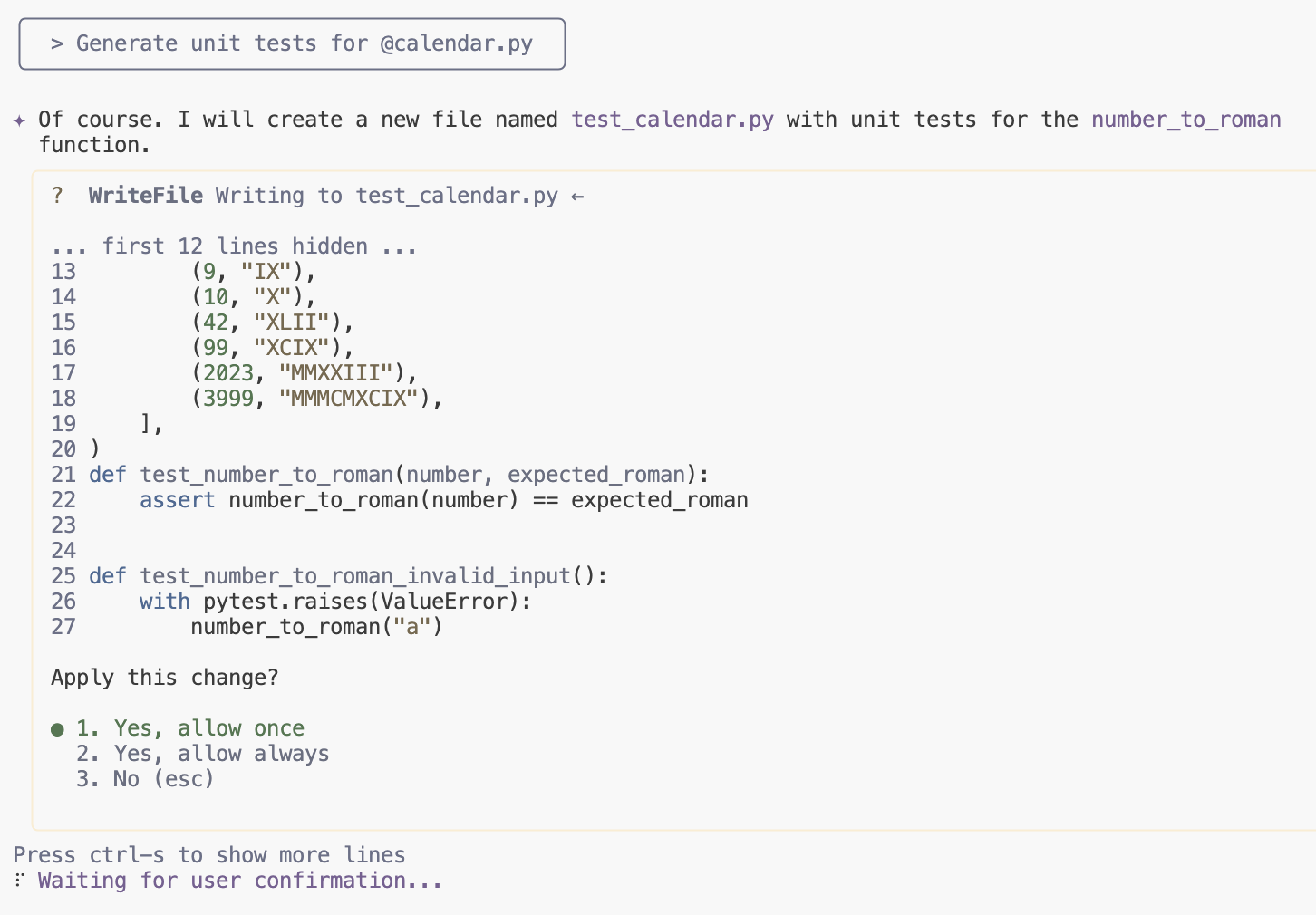
Task: Click the WriteFile tool label
Action: coord(145,196)
